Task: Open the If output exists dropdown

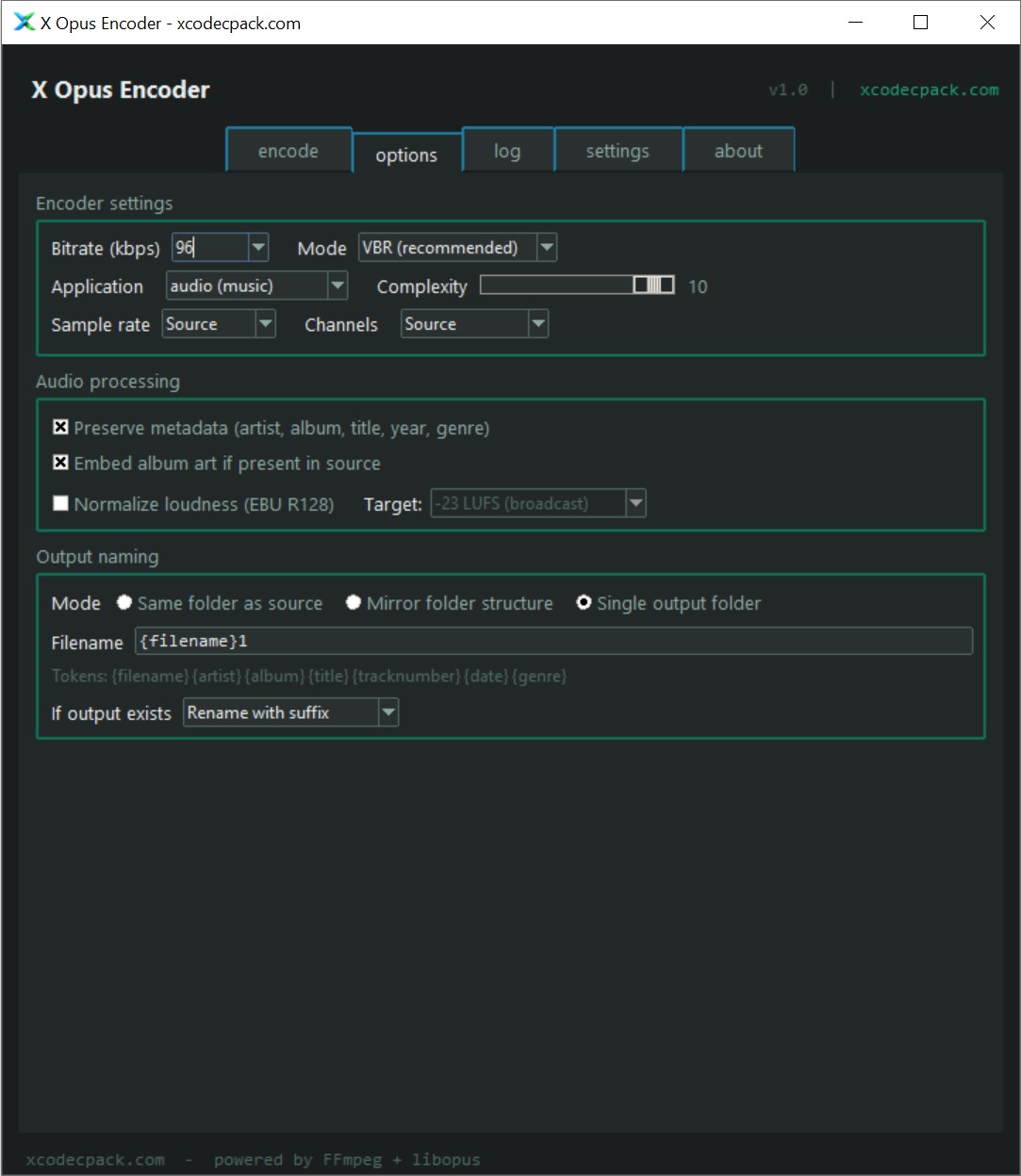Action: click(x=387, y=712)
